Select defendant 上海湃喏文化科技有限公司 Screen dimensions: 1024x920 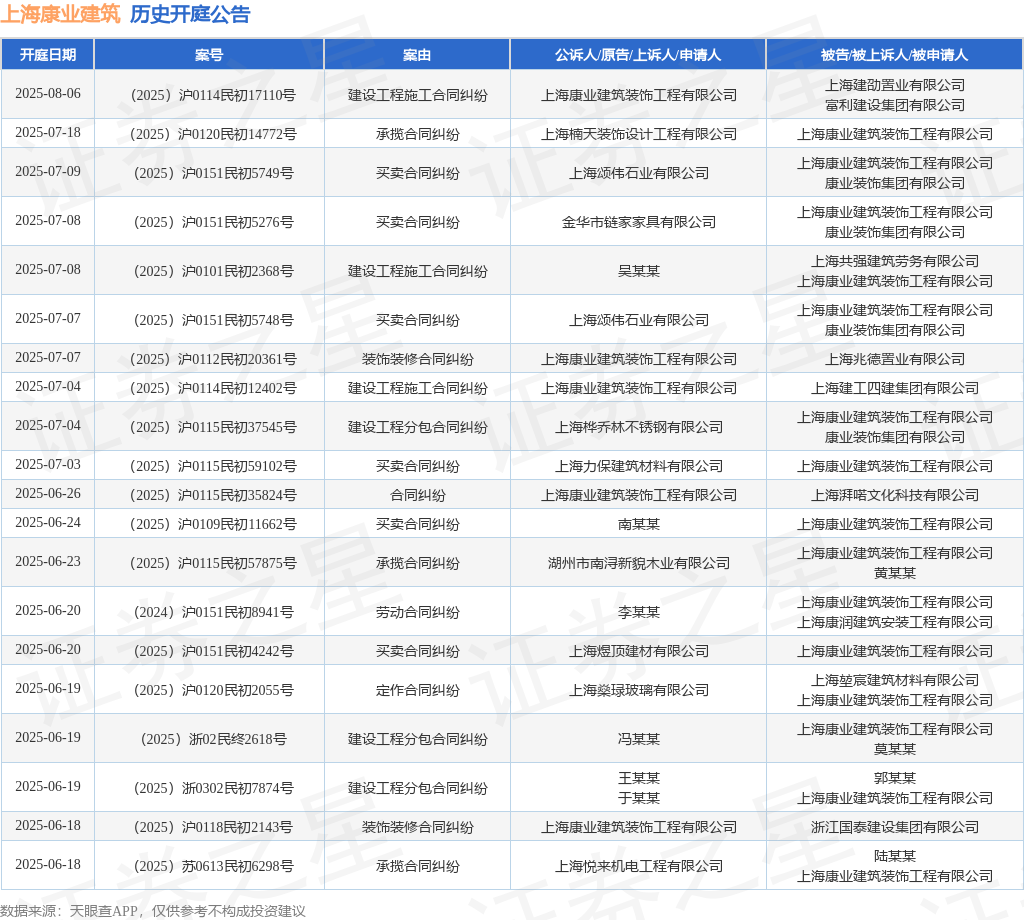[x=895, y=495]
